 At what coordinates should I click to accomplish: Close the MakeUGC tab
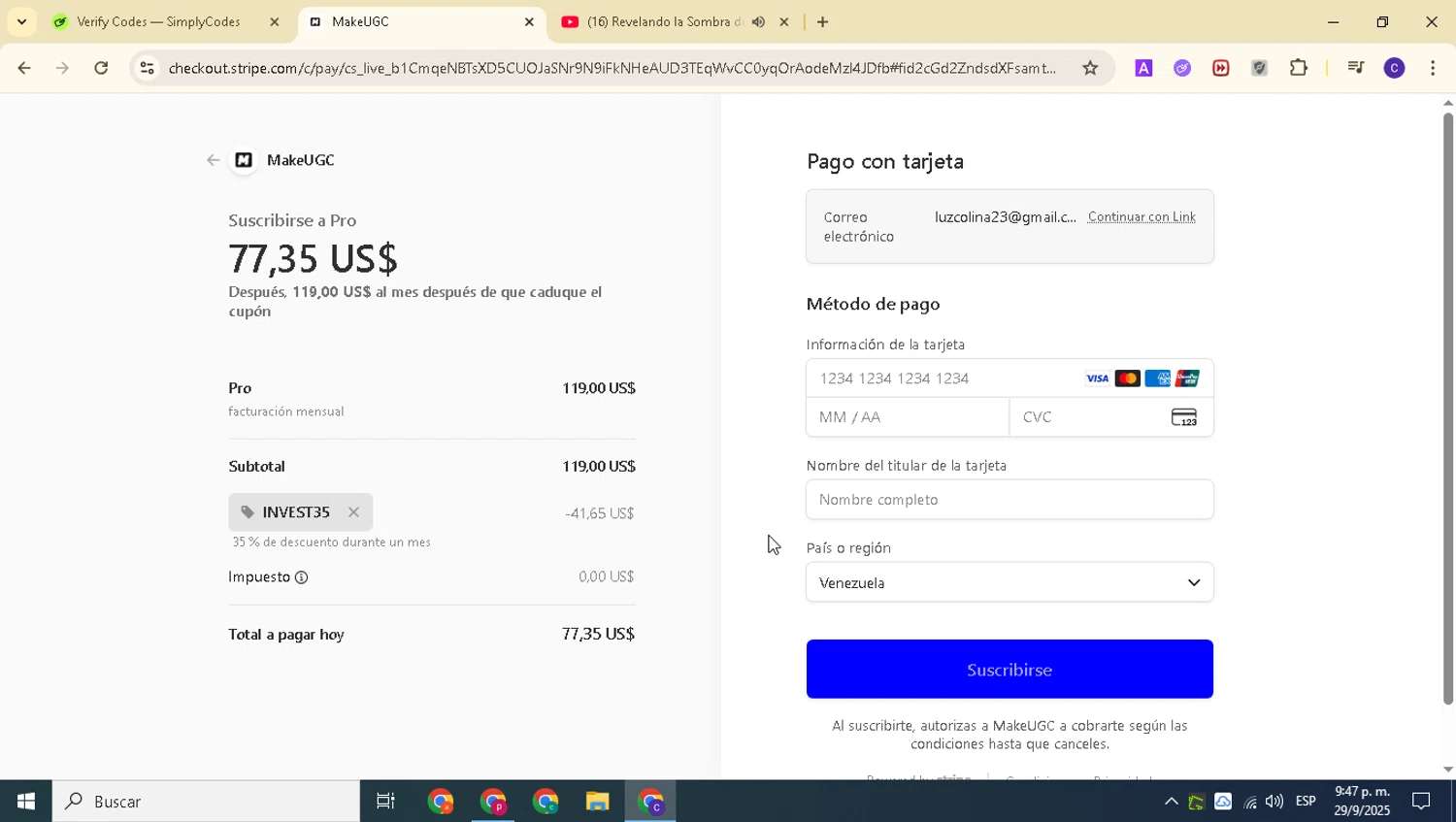529,21
